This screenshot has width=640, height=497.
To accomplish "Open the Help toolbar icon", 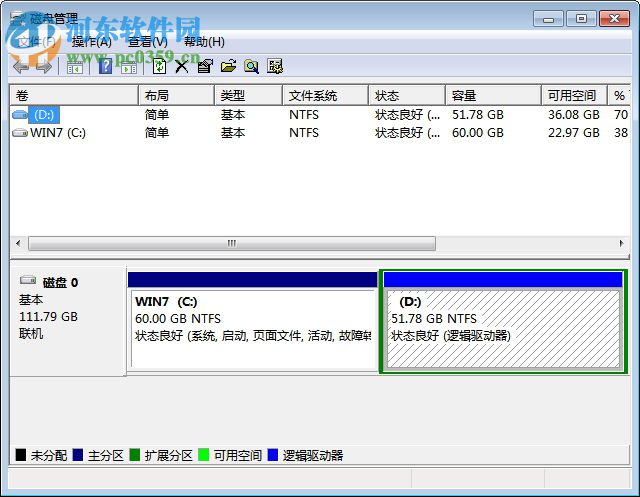I will point(106,66).
